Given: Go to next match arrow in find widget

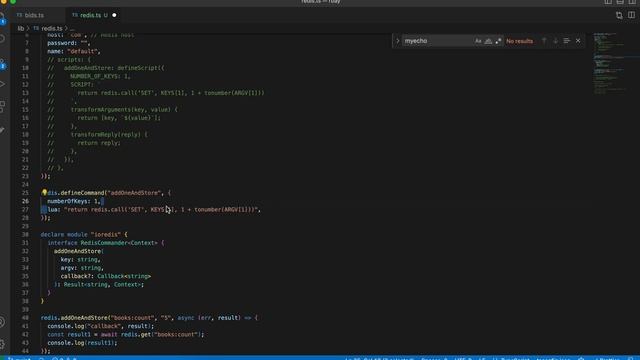Looking at the screenshot, I should click(555, 41).
